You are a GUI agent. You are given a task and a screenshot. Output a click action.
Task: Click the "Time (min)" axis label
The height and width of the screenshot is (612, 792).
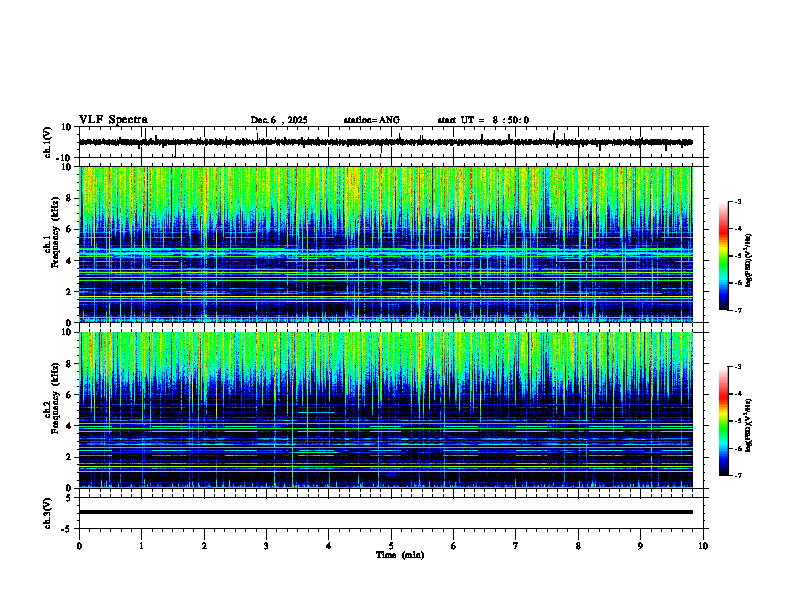[400, 555]
